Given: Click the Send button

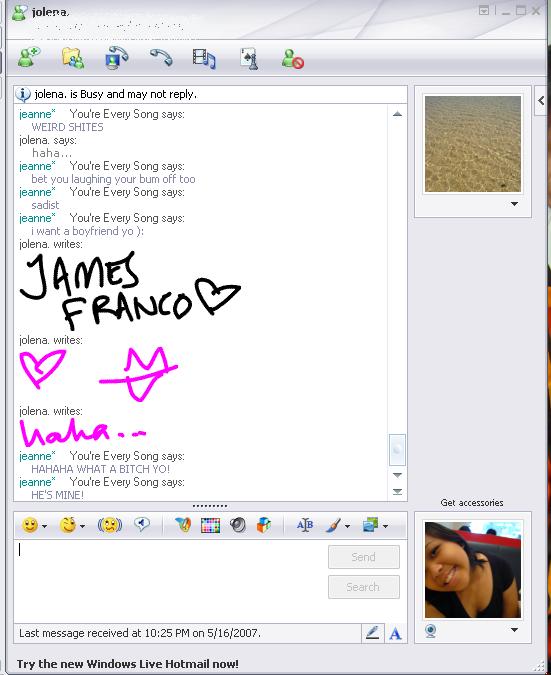Looking at the screenshot, I should [364, 557].
